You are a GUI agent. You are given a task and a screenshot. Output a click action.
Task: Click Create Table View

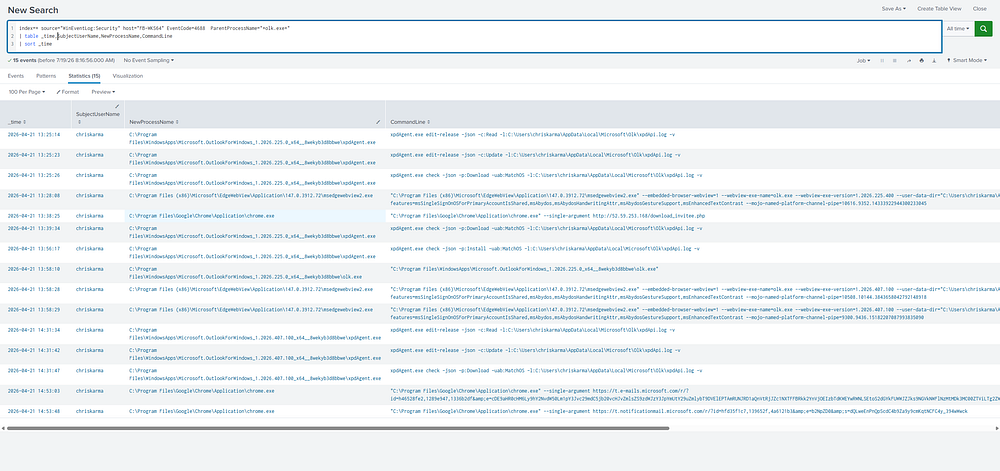tap(939, 9)
